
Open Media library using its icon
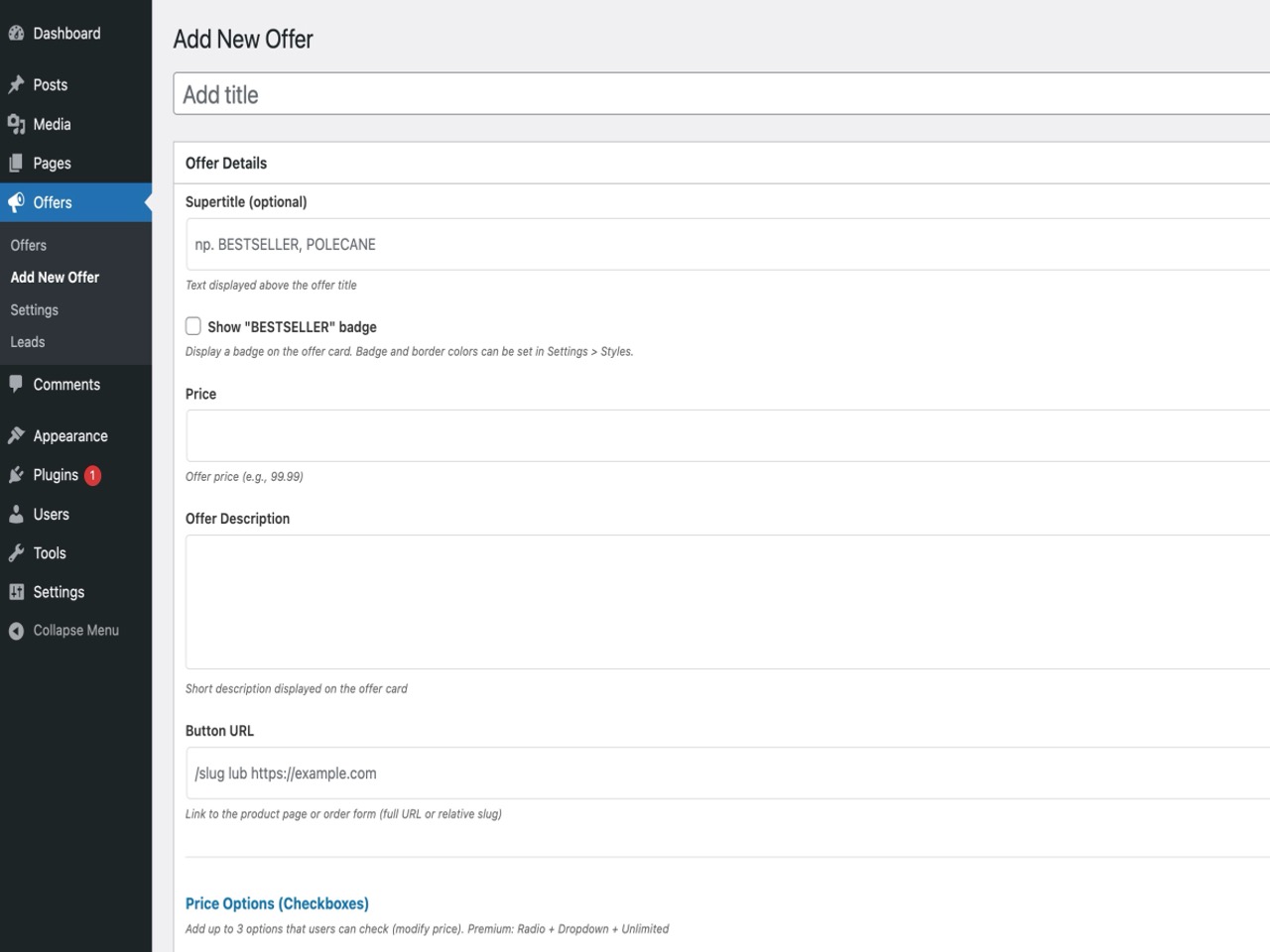[16, 124]
